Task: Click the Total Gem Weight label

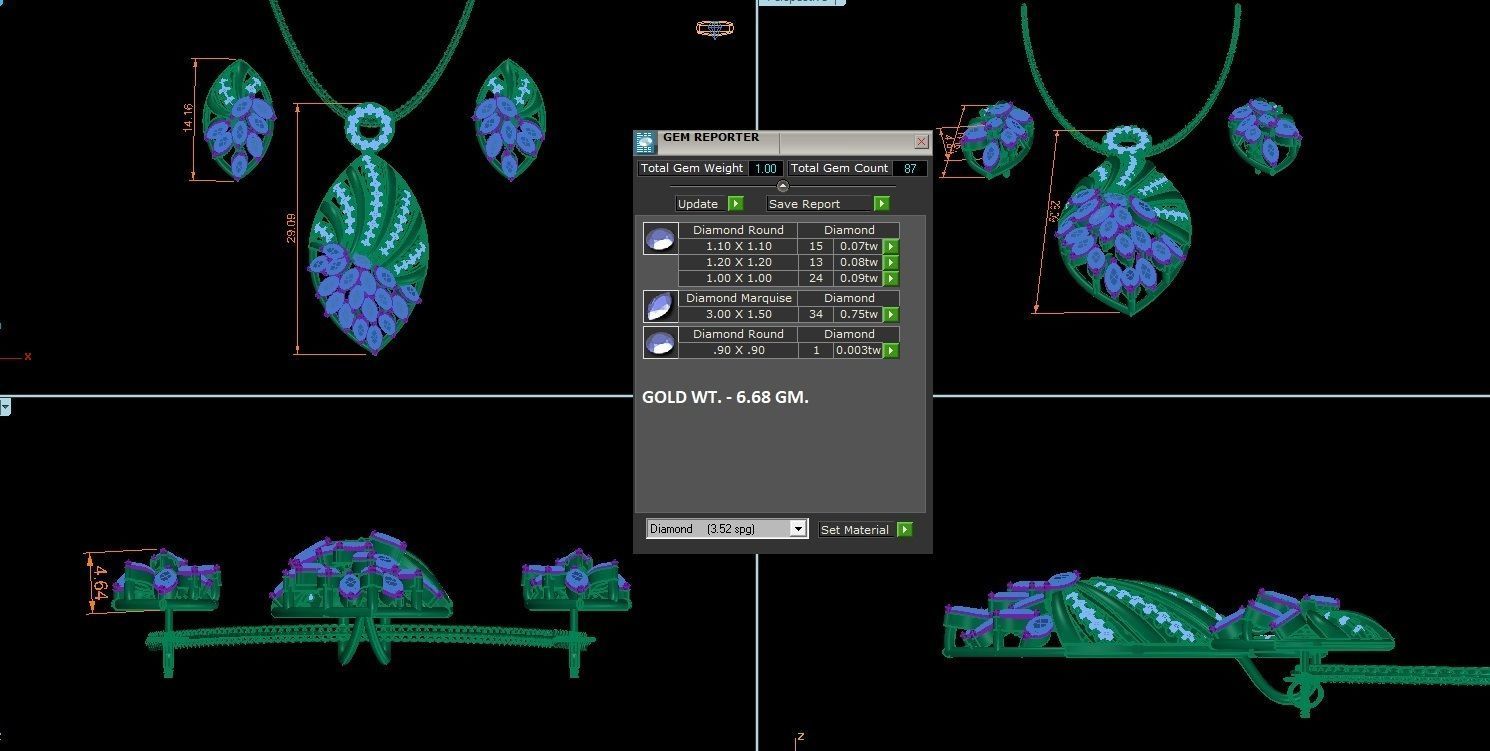Action: pos(692,168)
